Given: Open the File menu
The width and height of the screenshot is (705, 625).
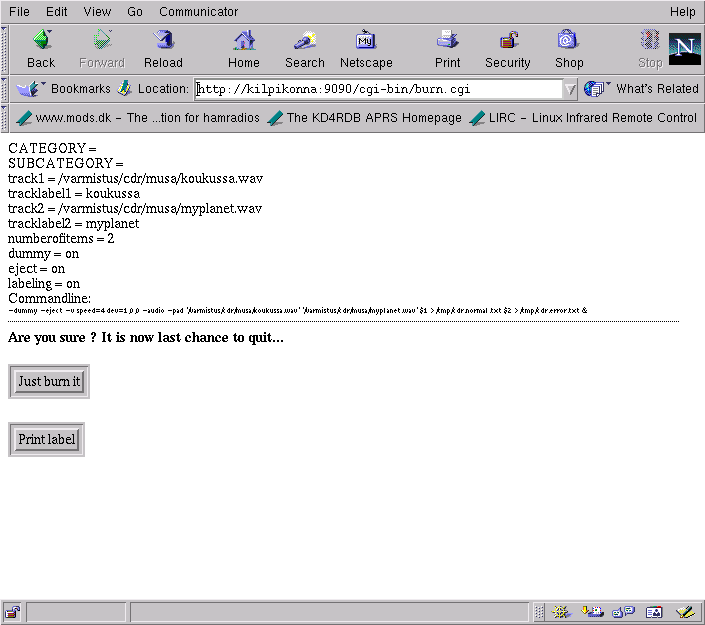Looking at the screenshot, I should 19,12.
